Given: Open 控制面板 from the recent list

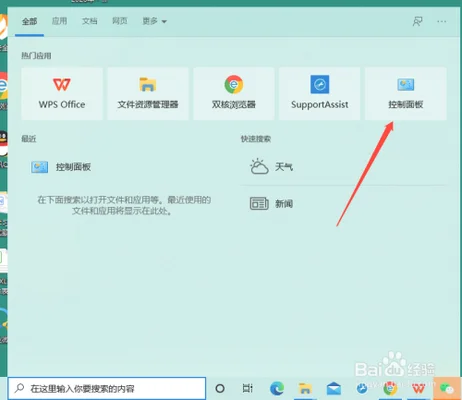Looking at the screenshot, I should pos(61,167).
